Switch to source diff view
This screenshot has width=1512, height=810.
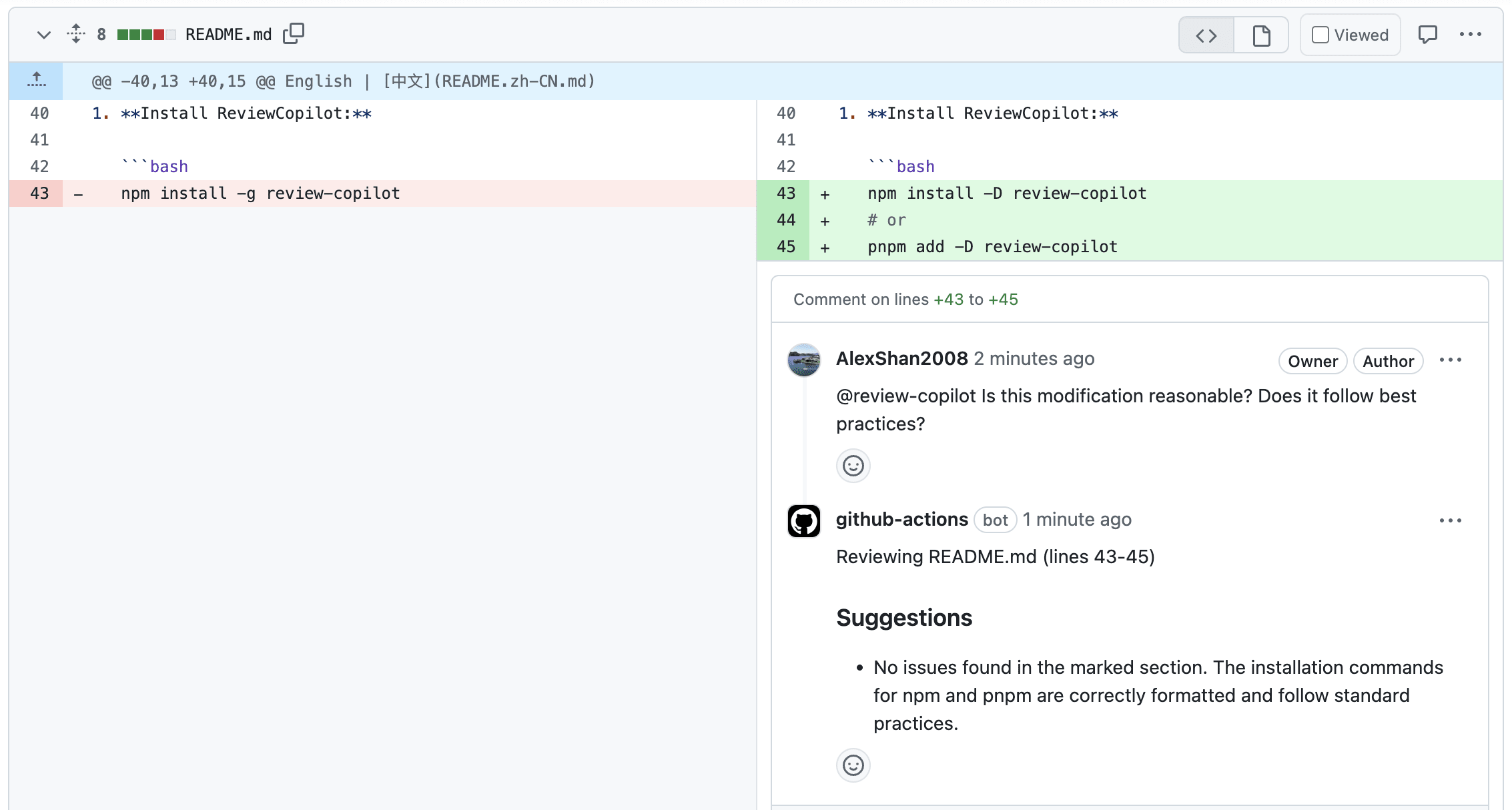pyautogui.click(x=1206, y=35)
